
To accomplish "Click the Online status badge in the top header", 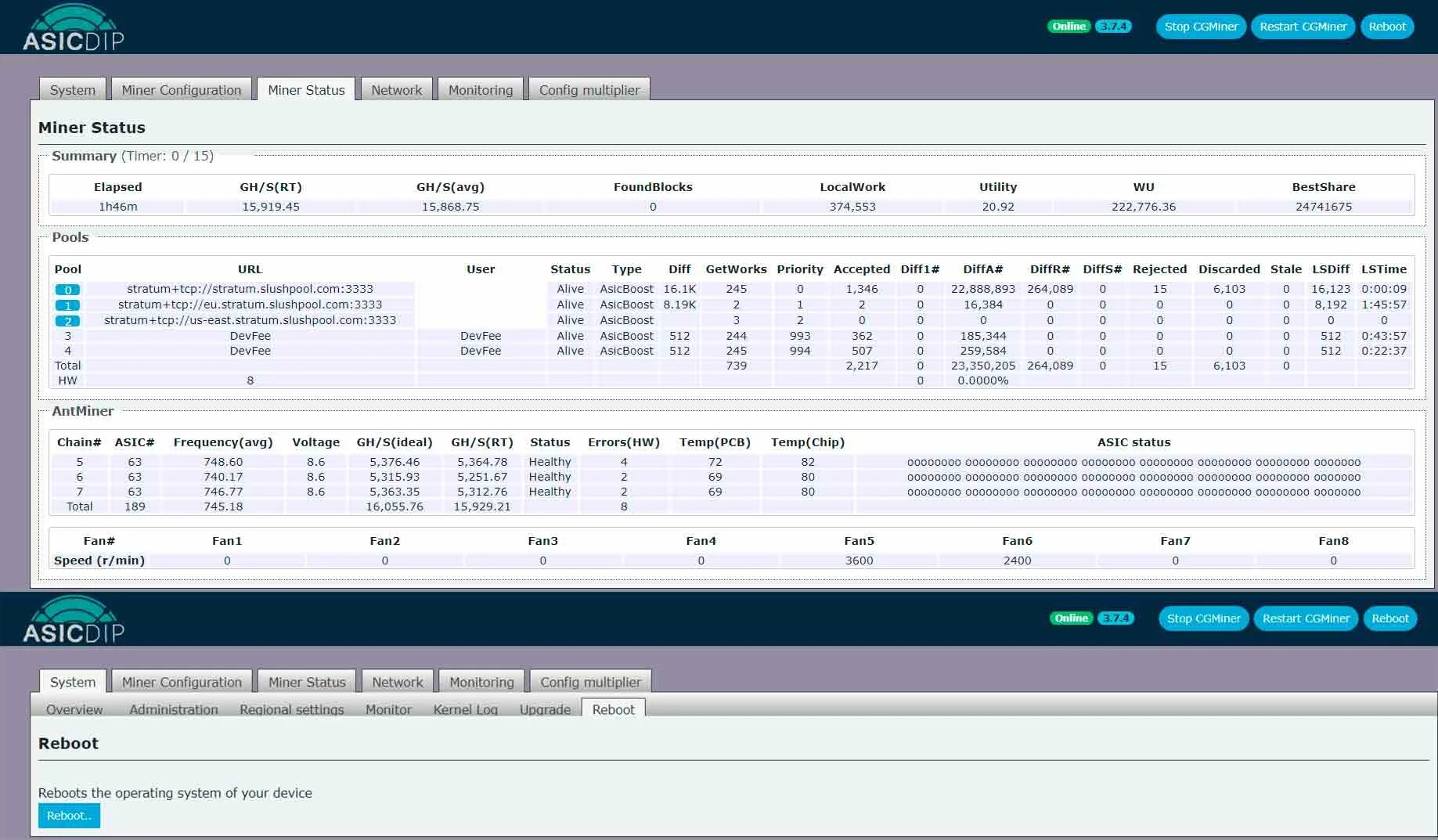I will click(x=1069, y=27).
